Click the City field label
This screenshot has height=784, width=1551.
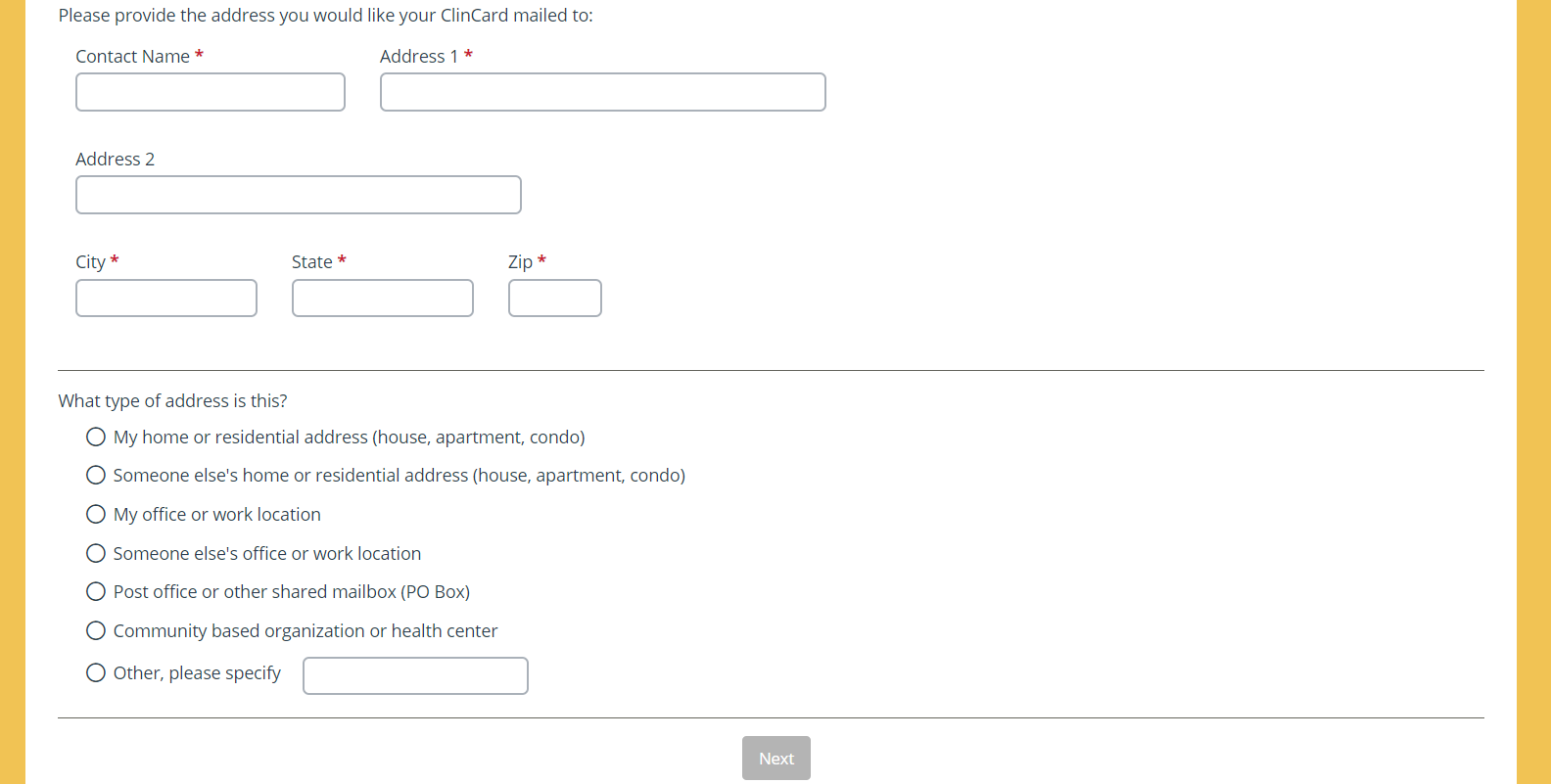[x=90, y=262]
